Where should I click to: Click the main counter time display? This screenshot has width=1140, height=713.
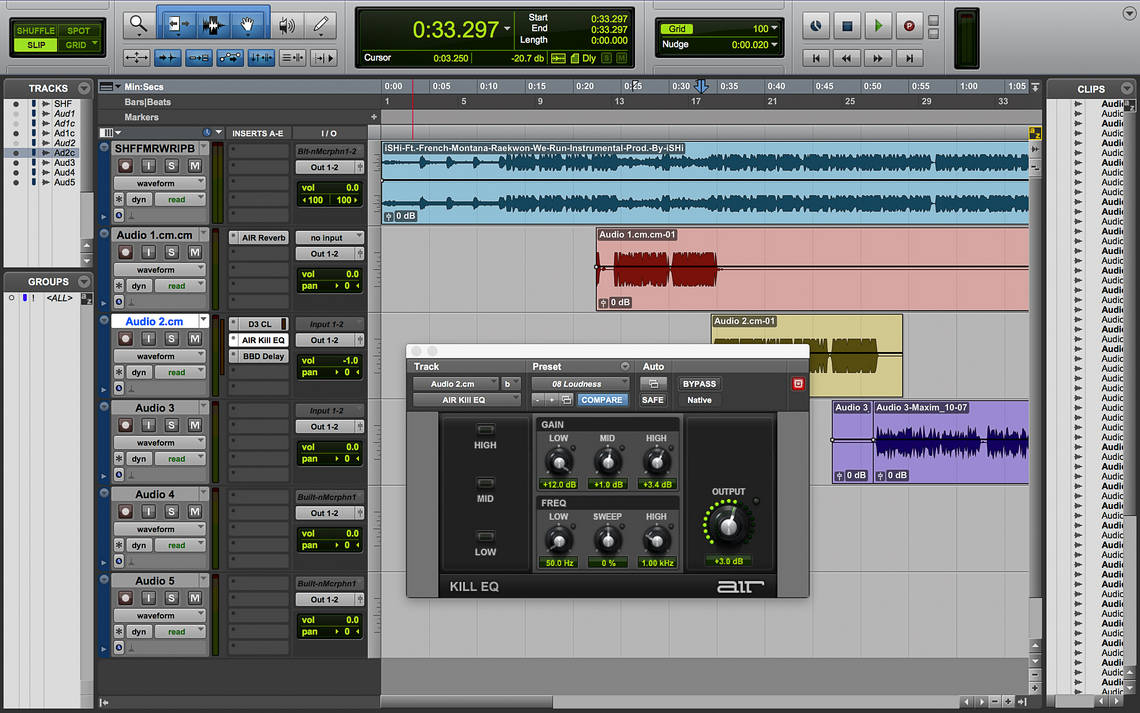point(455,30)
